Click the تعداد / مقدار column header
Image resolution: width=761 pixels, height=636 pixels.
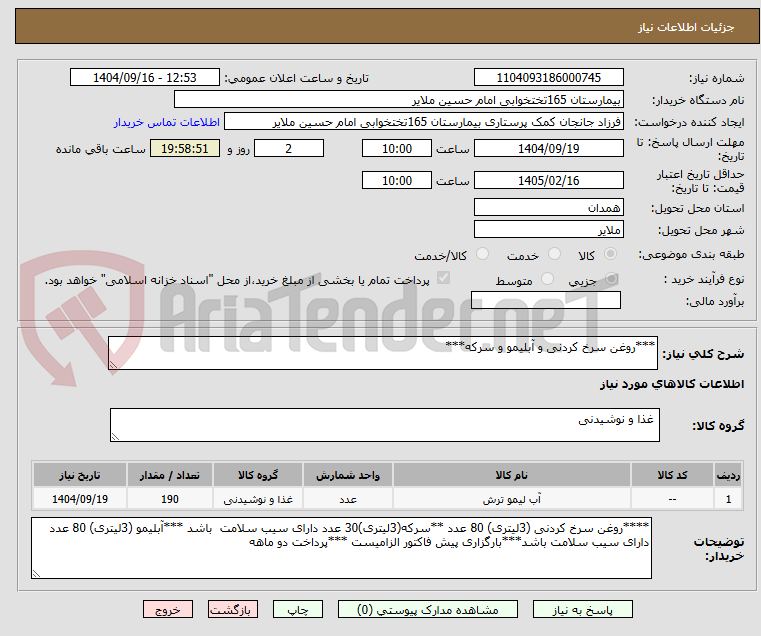point(170,475)
